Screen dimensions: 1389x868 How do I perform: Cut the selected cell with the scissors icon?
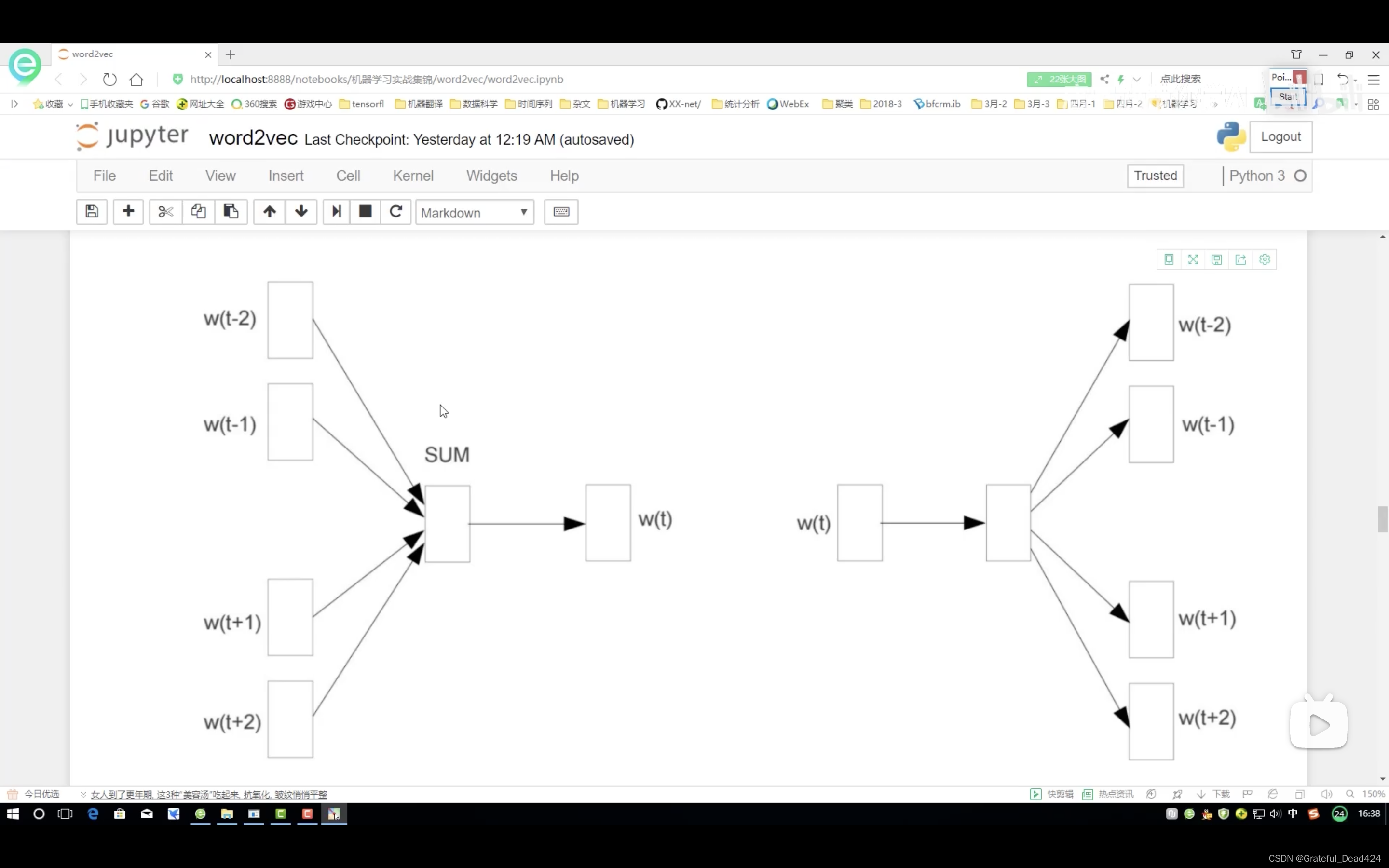coord(165,211)
